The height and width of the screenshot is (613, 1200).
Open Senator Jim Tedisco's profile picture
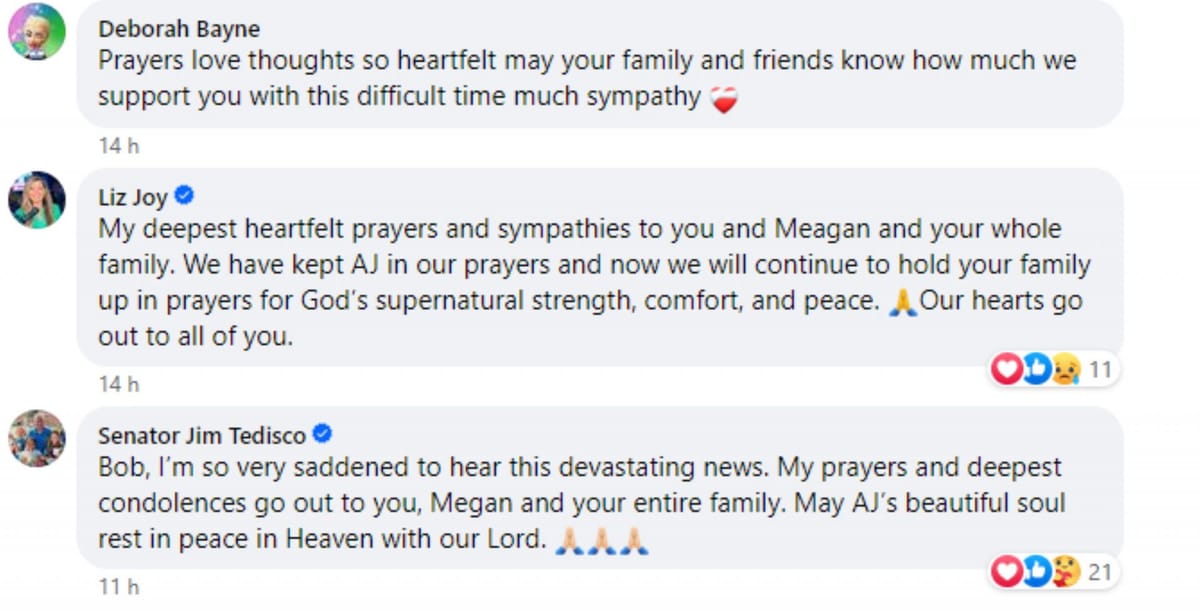click(38, 435)
